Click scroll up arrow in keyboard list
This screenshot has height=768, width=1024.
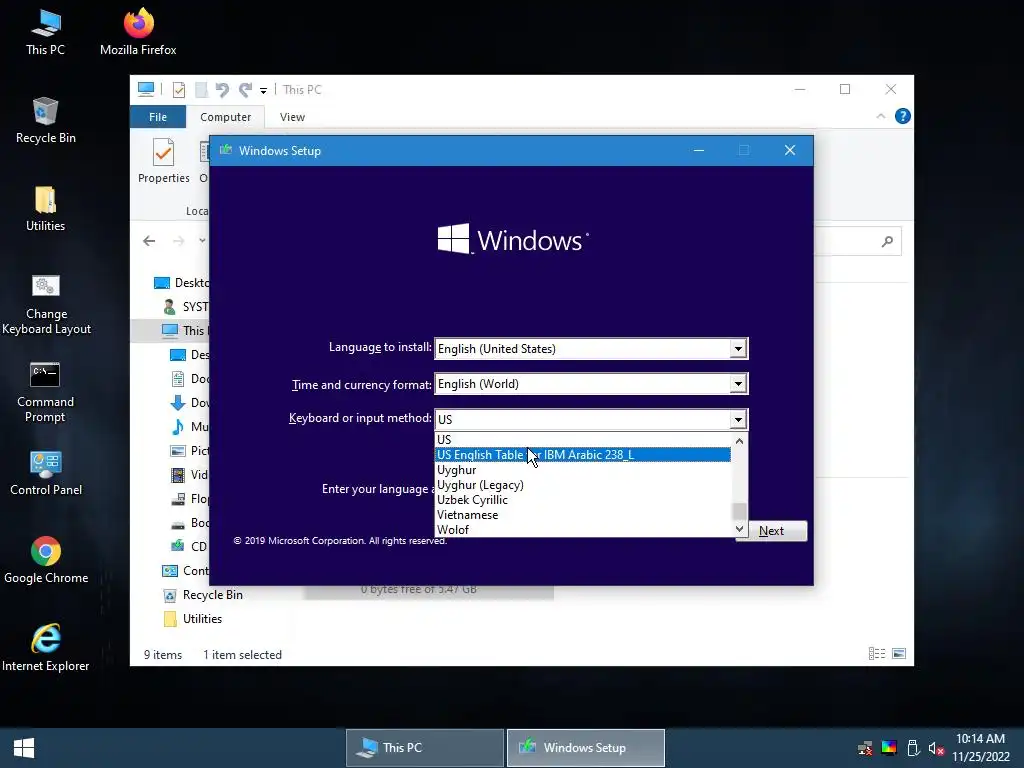click(x=739, y=441)
